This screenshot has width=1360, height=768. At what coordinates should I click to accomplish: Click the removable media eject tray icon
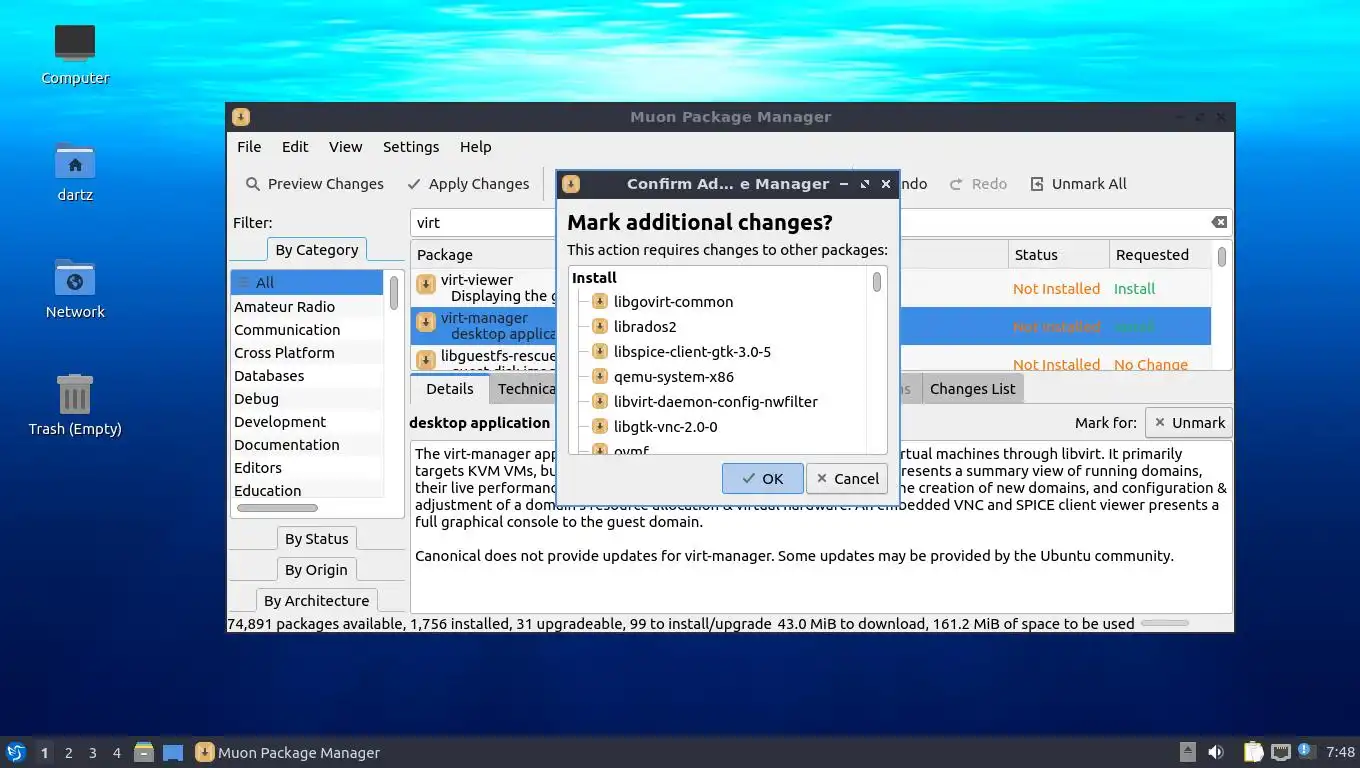(x=1187, y=752)
